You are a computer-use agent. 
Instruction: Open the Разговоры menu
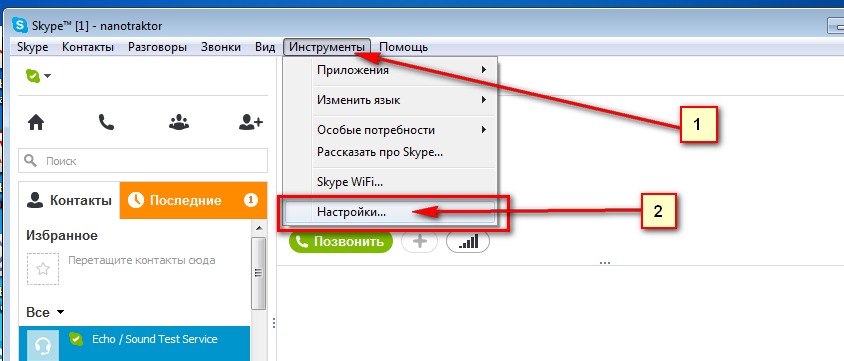click(x=157, y=47)
